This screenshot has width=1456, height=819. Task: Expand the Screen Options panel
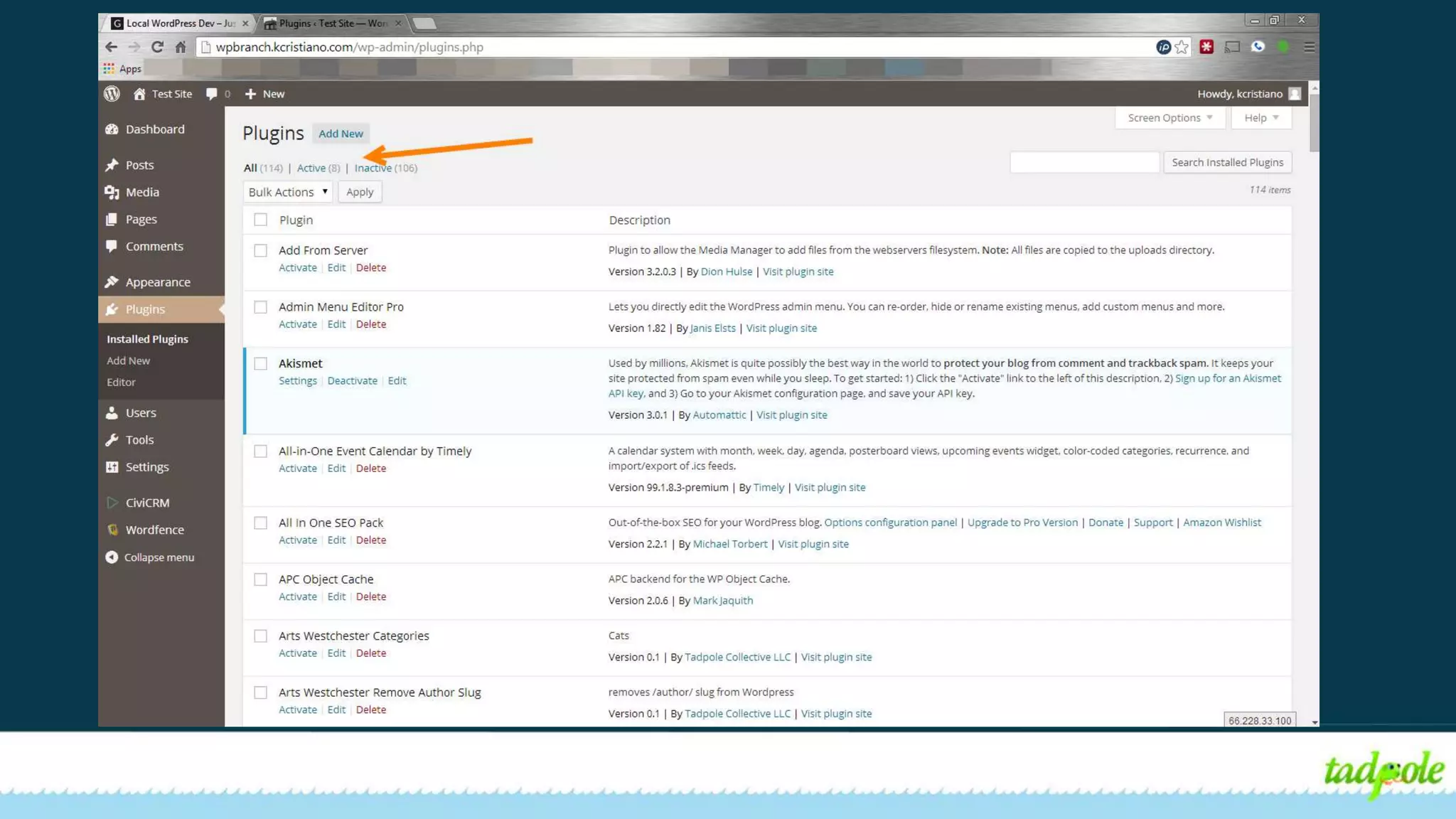(1169, 118)
